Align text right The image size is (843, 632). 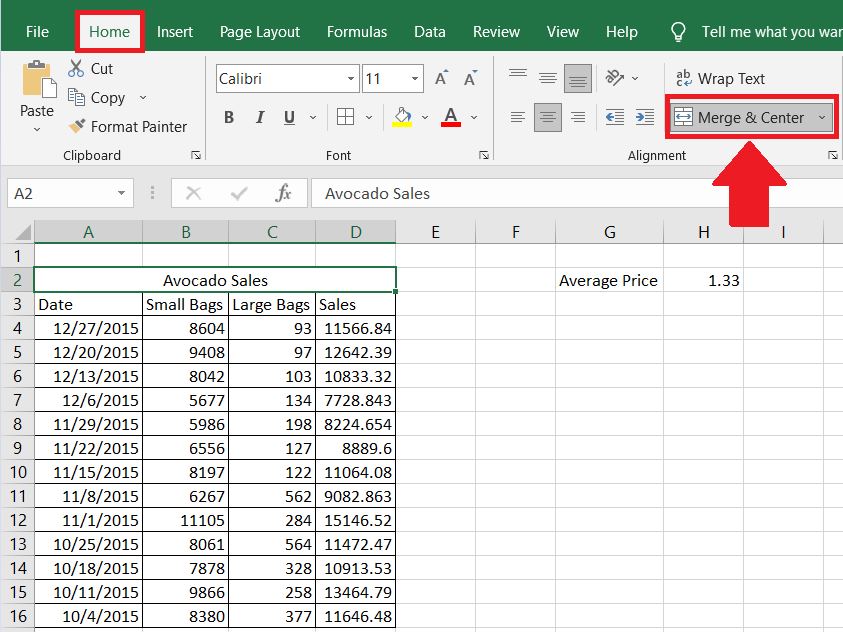click(578, 117)
